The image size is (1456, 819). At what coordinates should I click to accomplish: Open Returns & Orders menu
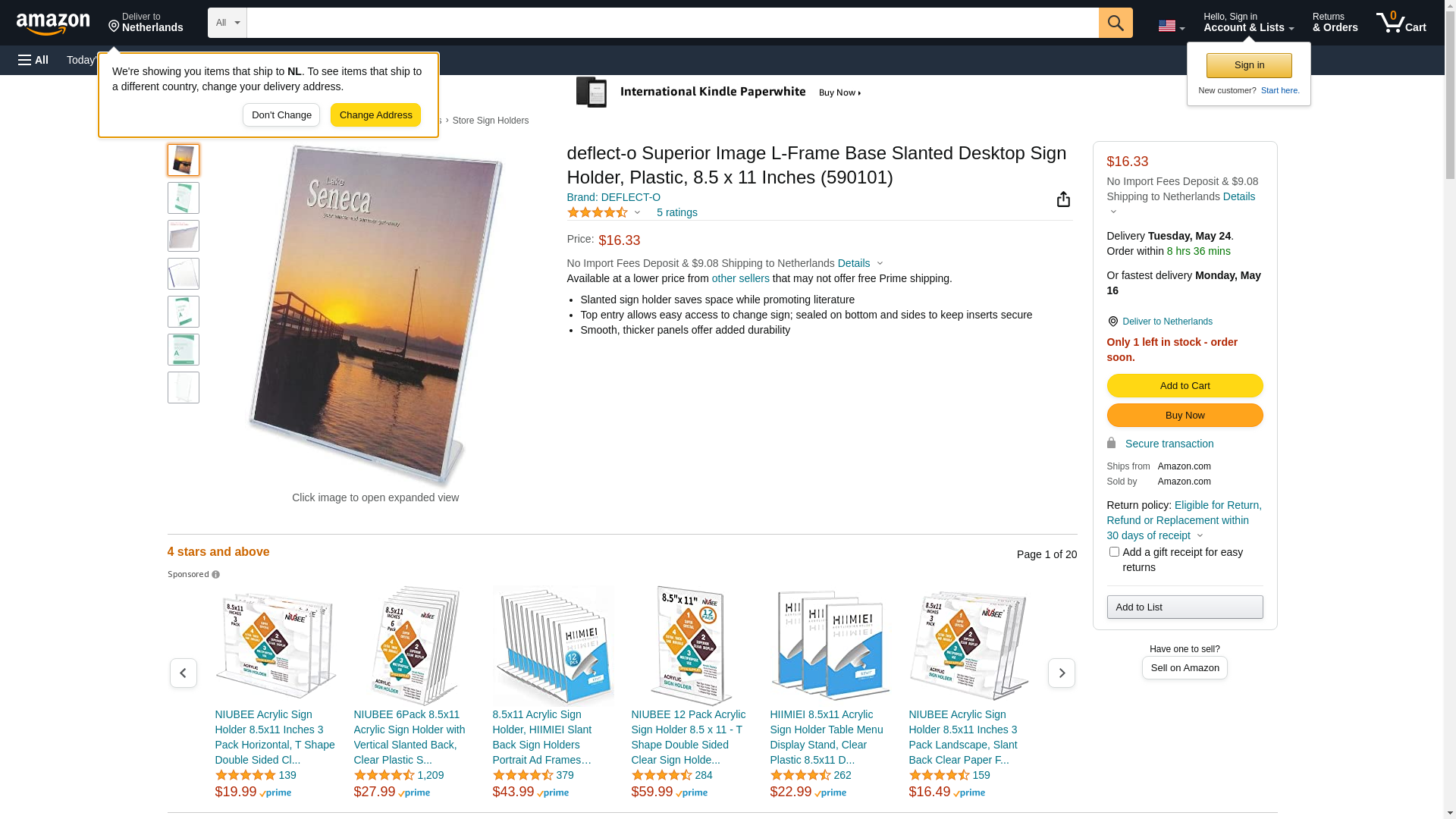(x=1335, y=23)
